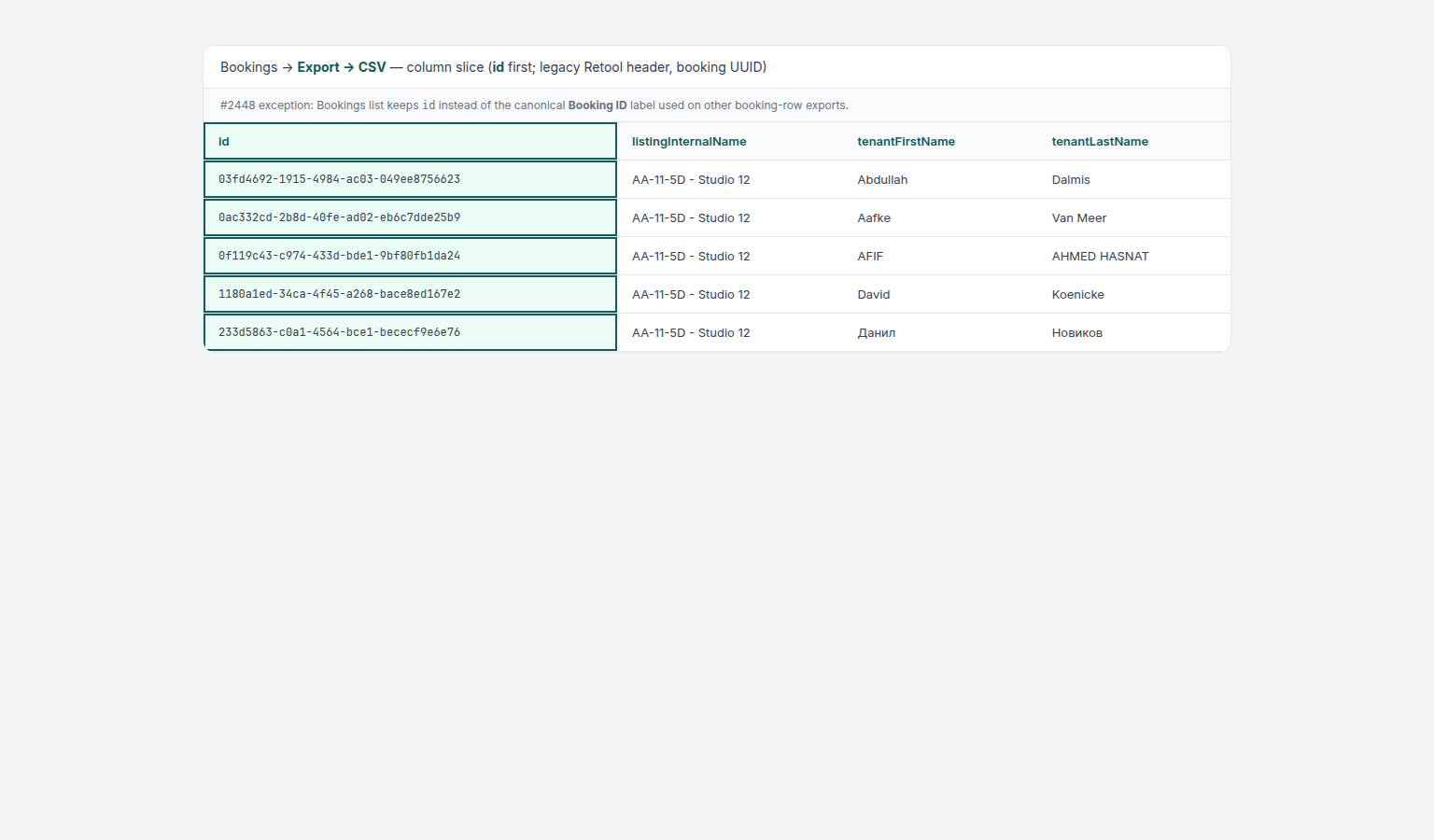The image size is (1434, 840).
Task: Click listing name in Abdullah's row
Action: tap(729, 179)
